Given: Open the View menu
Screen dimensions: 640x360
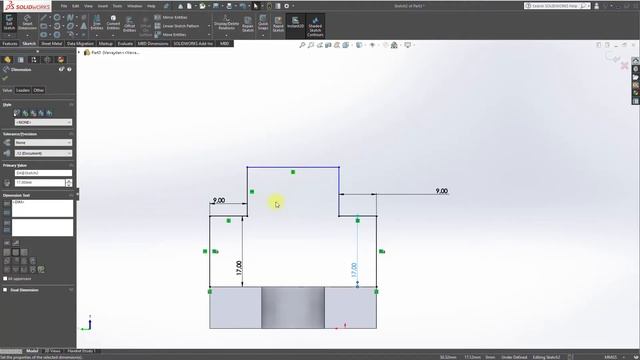Looking at the screenshot, I should [x=88, y=6].
